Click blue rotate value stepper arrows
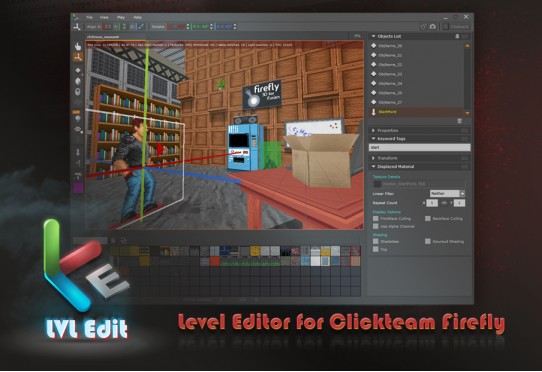 [235, 27]
